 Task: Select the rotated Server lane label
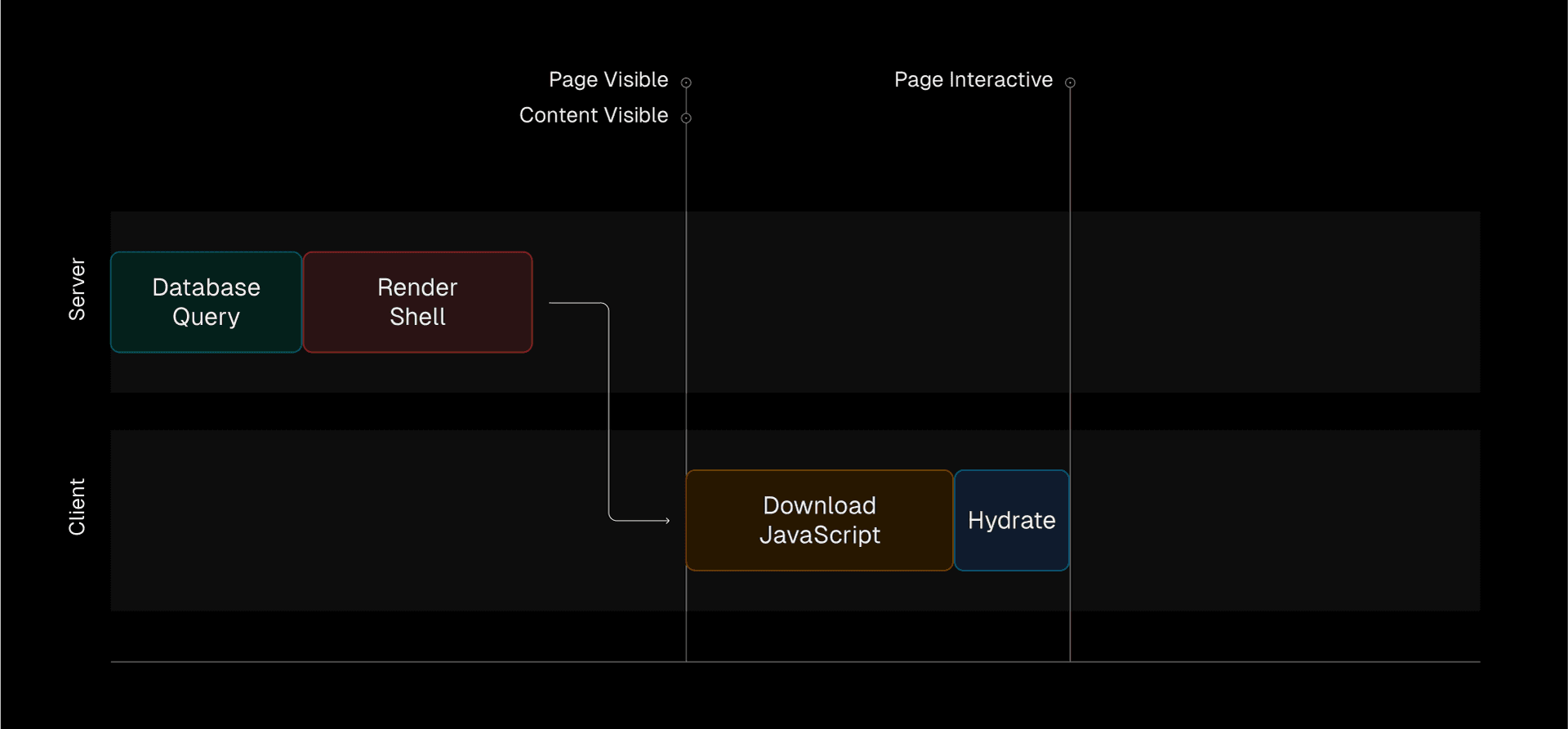pyautogui.click(x=77, y=289)
